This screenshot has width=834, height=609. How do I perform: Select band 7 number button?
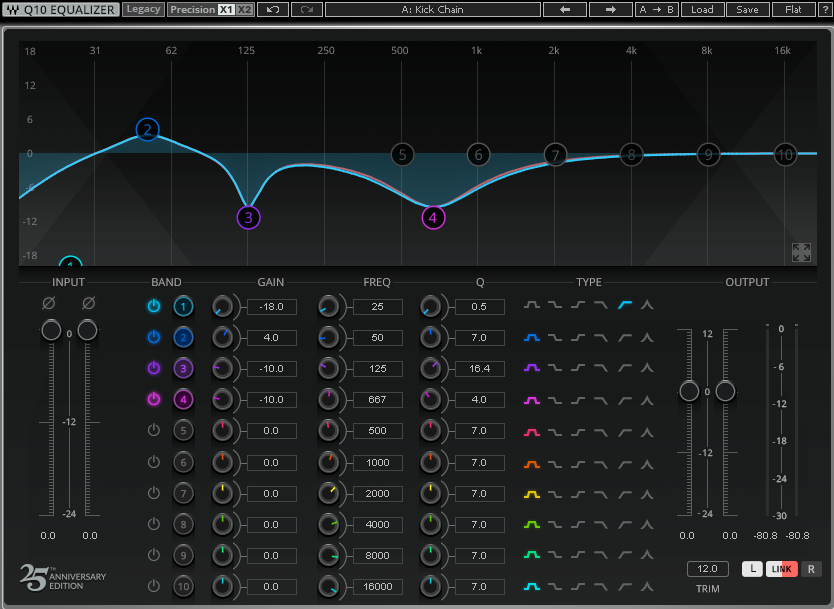point(184,493)
